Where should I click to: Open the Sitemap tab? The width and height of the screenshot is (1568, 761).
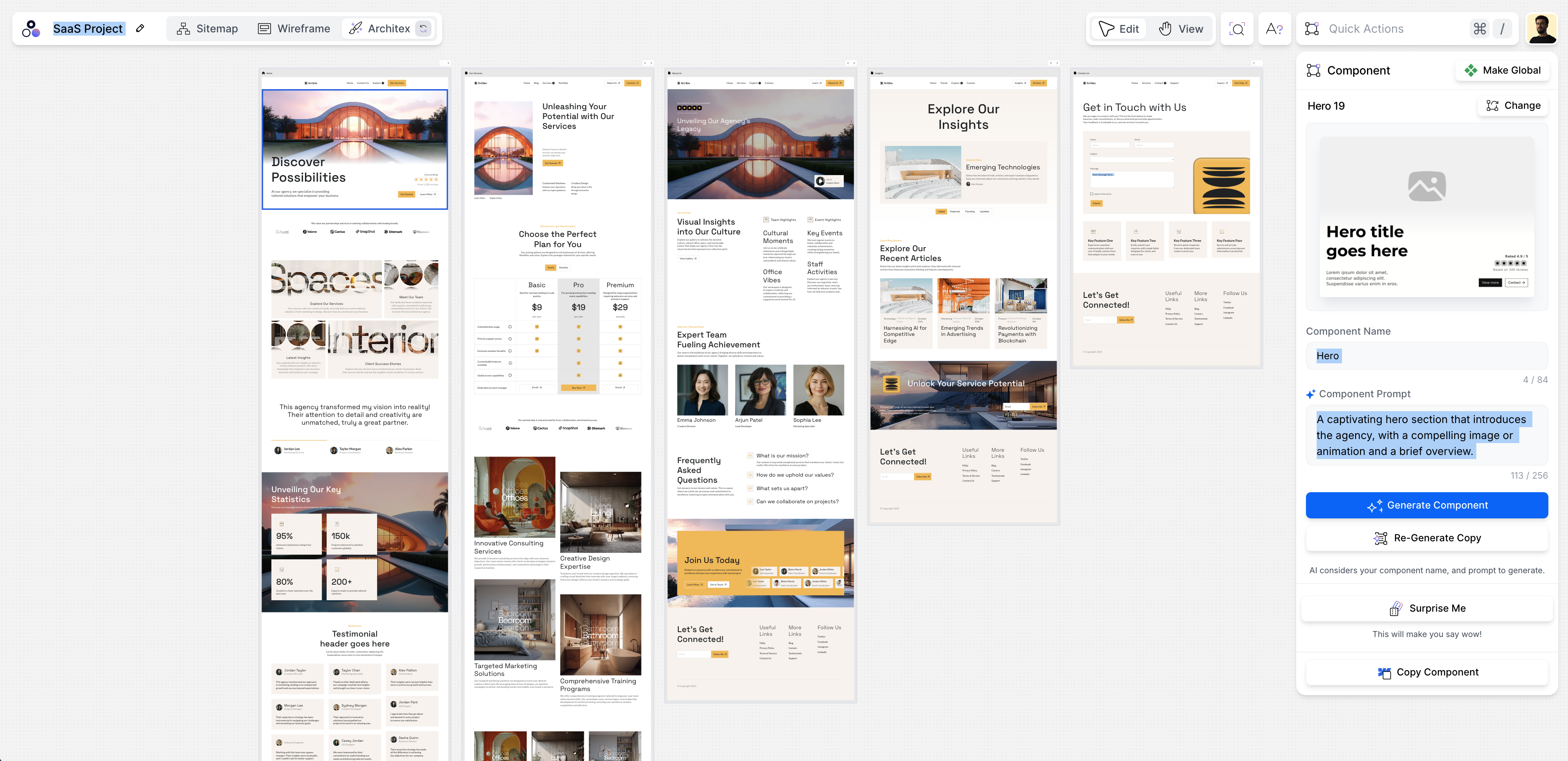pos(207,29)
